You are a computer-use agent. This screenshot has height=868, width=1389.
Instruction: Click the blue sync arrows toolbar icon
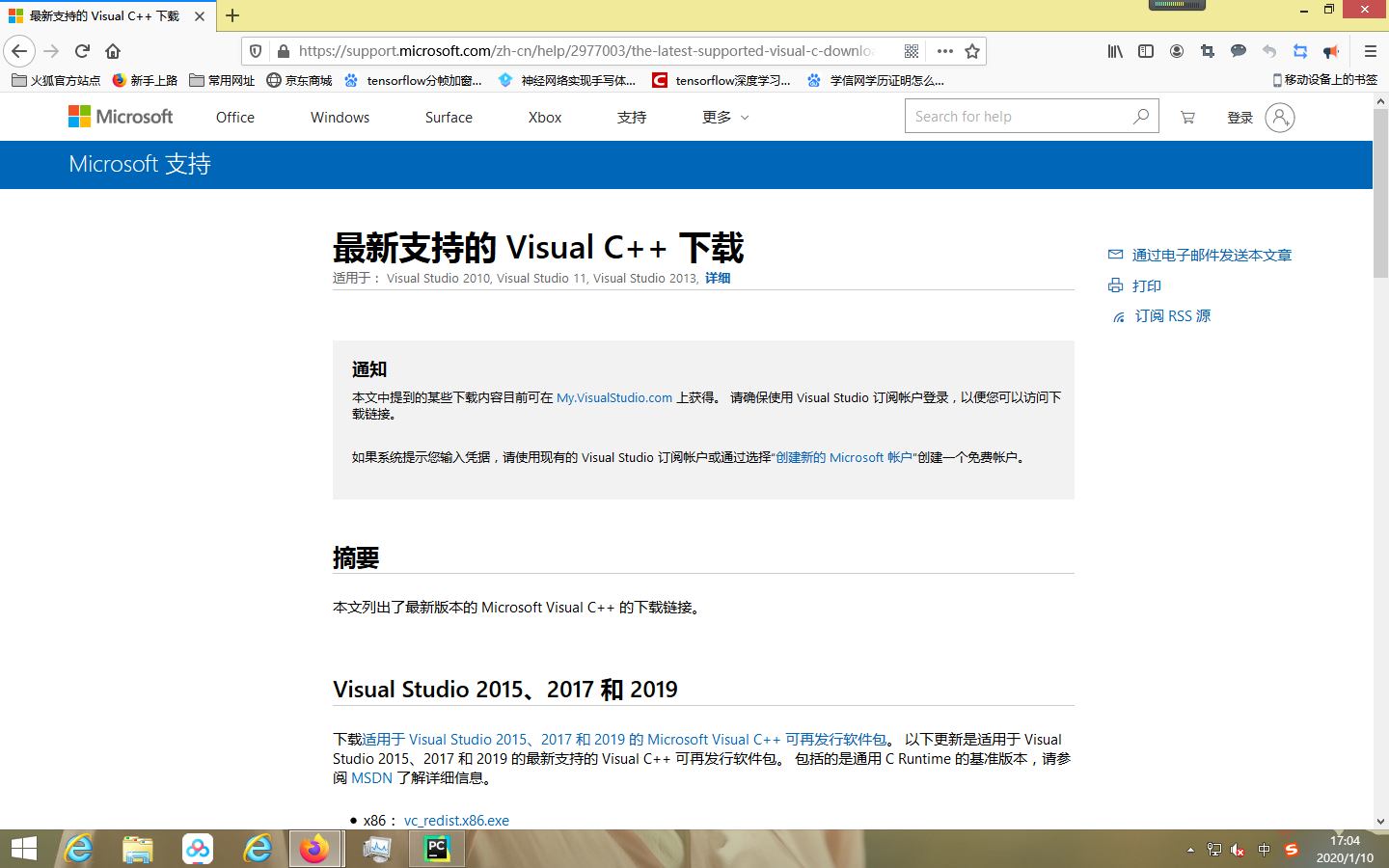coord(1300,51)
